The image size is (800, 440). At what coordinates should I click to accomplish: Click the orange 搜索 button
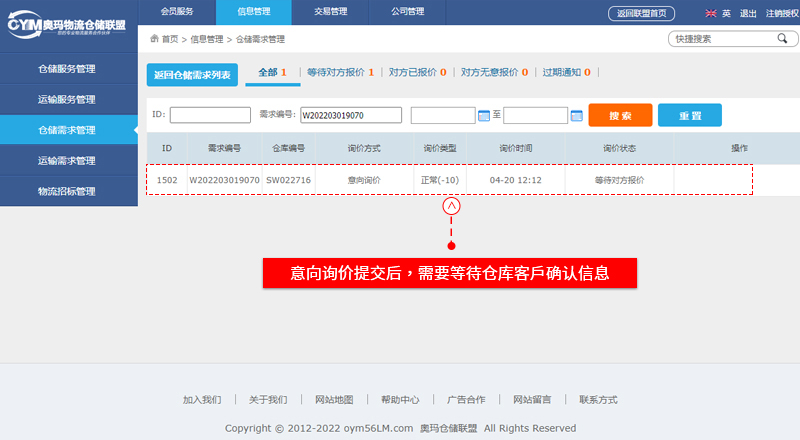pos(620,115)
